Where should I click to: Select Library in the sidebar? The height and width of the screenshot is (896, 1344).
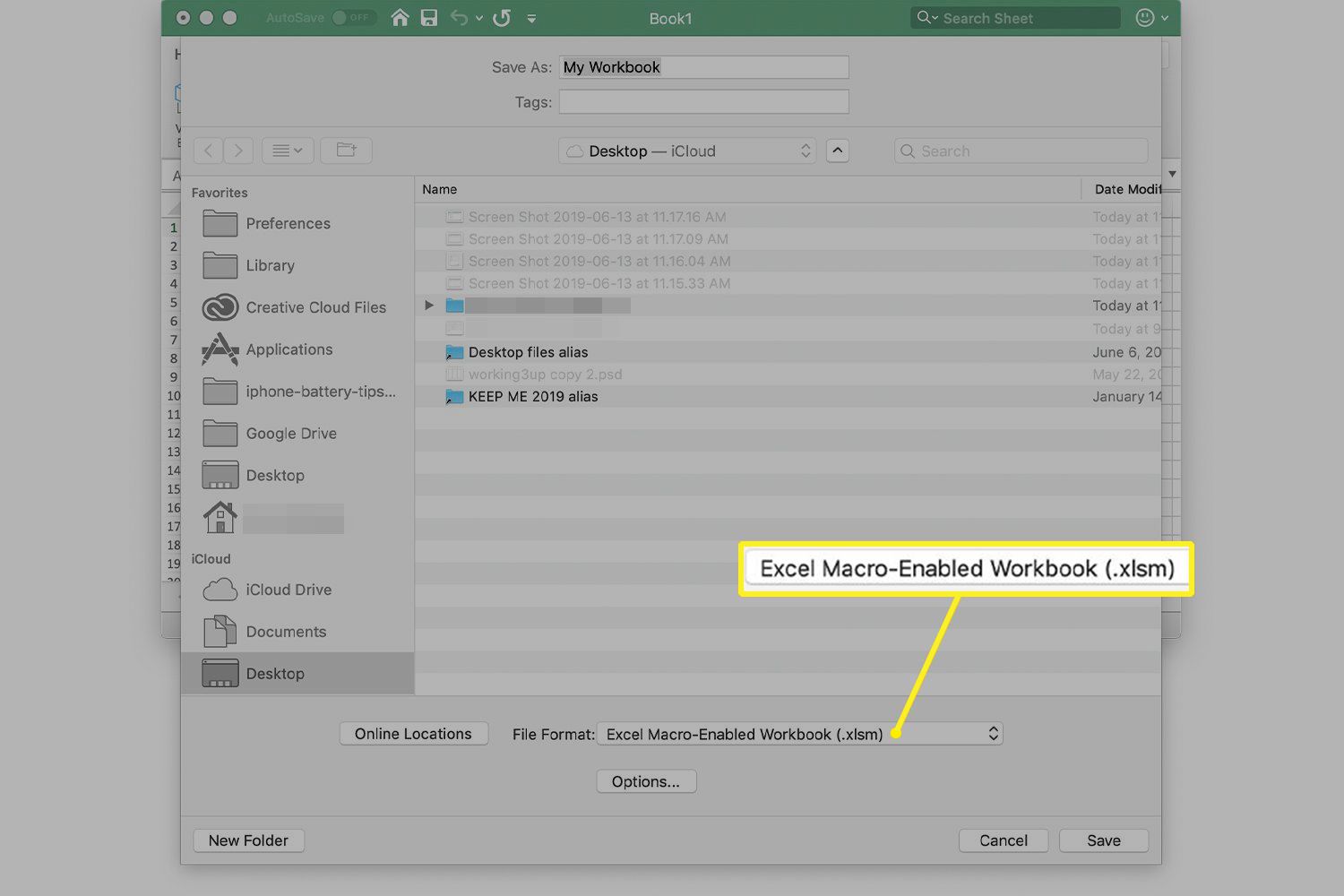pyautogui.click(x=297, y=265)
